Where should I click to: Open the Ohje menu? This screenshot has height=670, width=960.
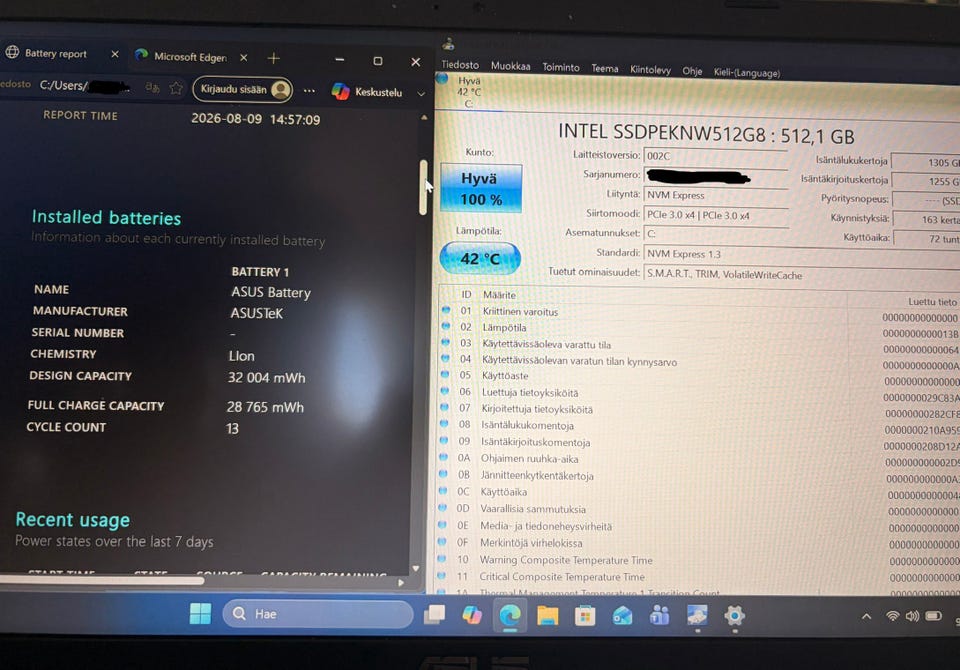pos(692,71)
